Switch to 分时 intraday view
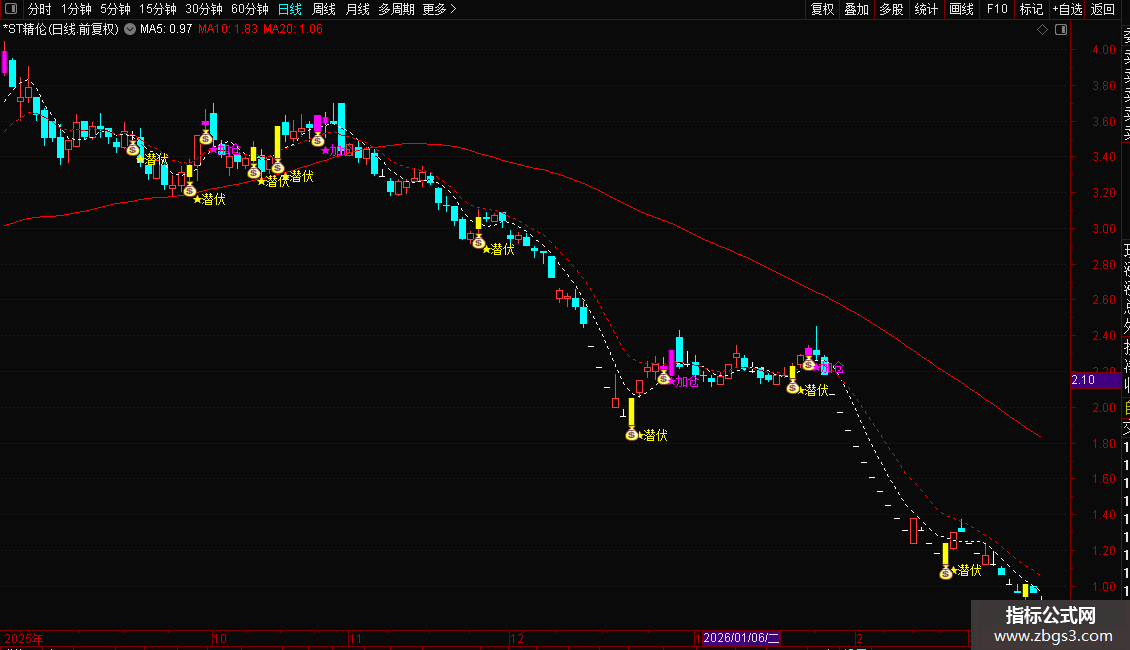 point(40,9)
